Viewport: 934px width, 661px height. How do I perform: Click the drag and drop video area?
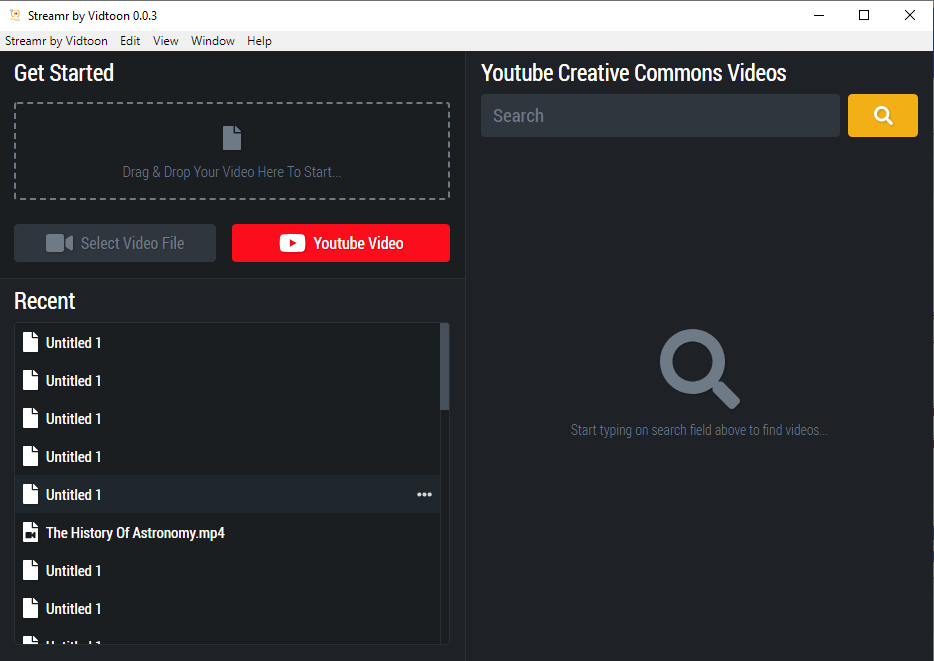(232, 151)
